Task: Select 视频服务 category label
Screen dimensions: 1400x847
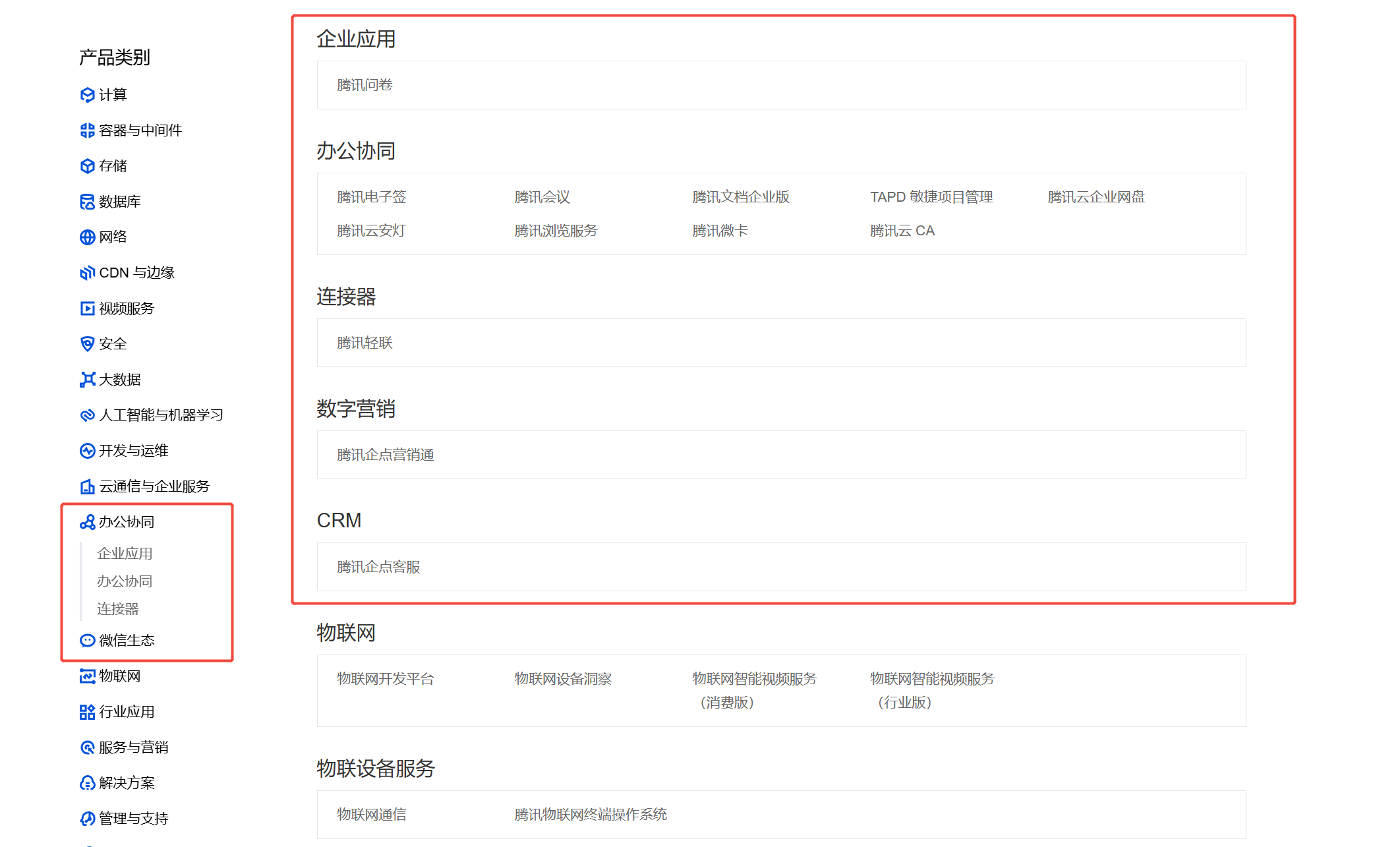Action: pos(127,308)
